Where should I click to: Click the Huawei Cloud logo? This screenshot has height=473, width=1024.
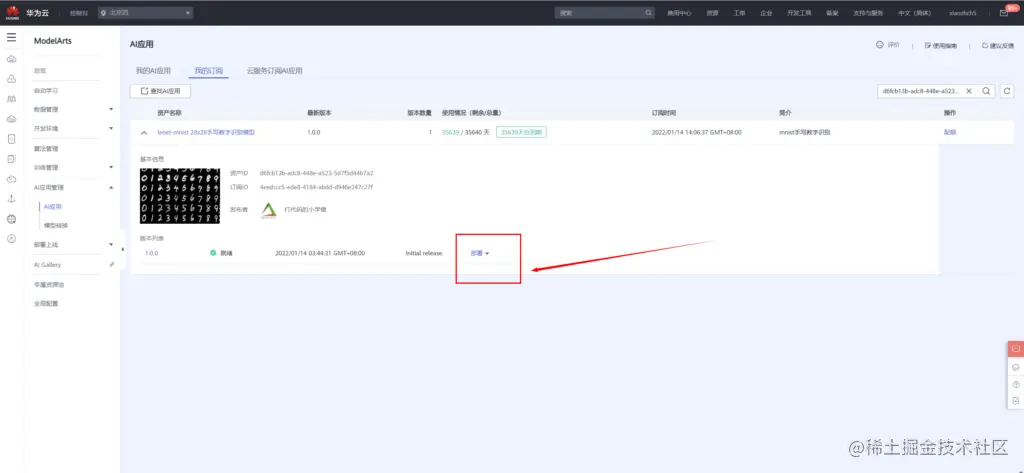click(12, 12)
